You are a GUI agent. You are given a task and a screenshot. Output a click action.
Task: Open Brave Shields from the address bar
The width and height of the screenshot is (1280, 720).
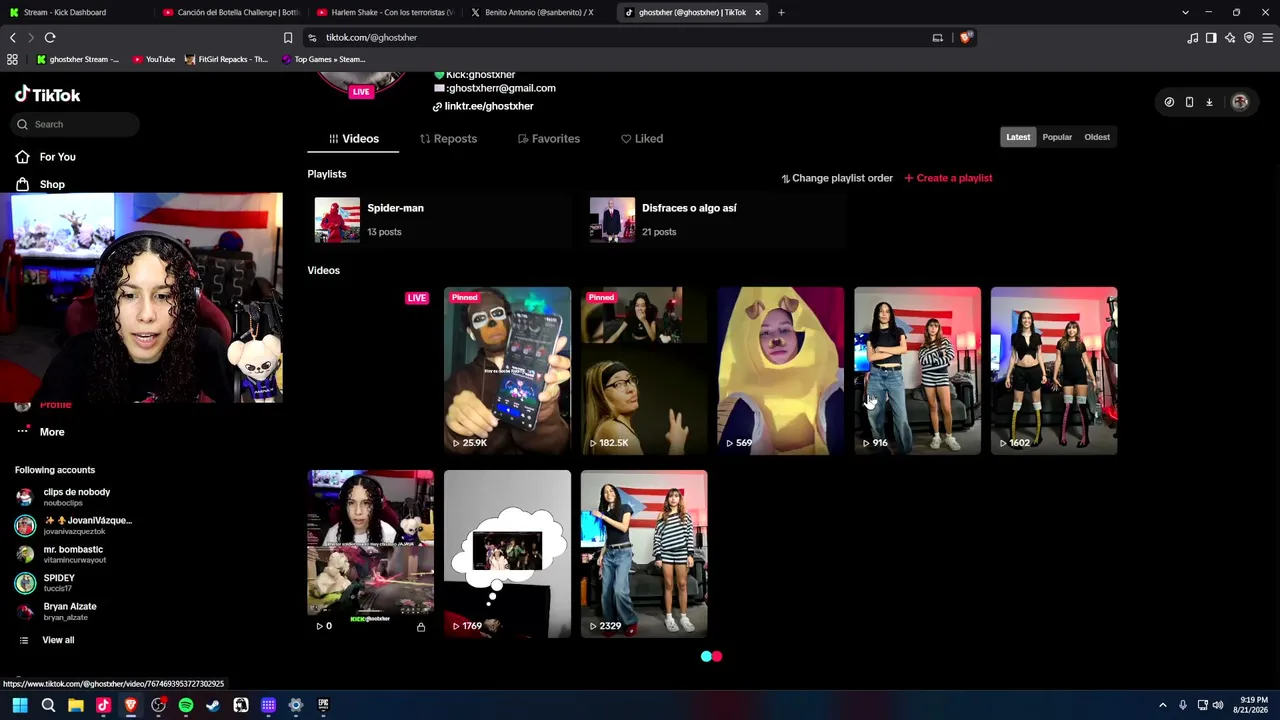tap(965, 37)
